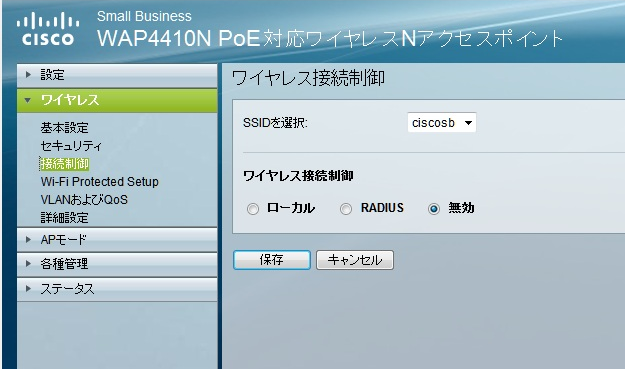The image size is (625, 369).
Task: Expand the APモード menu section
Action: point(117,240)
